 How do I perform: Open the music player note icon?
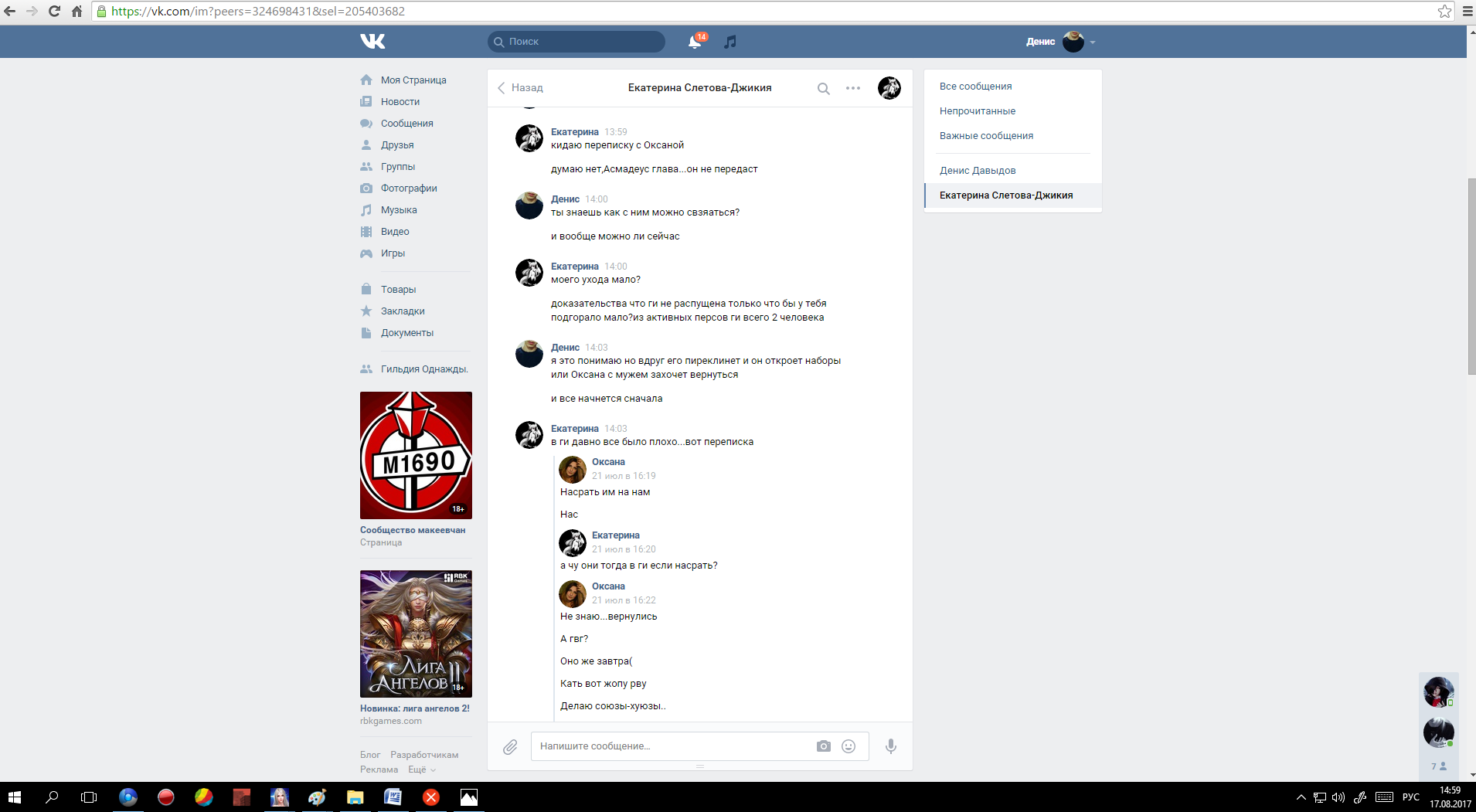(730, 42)
